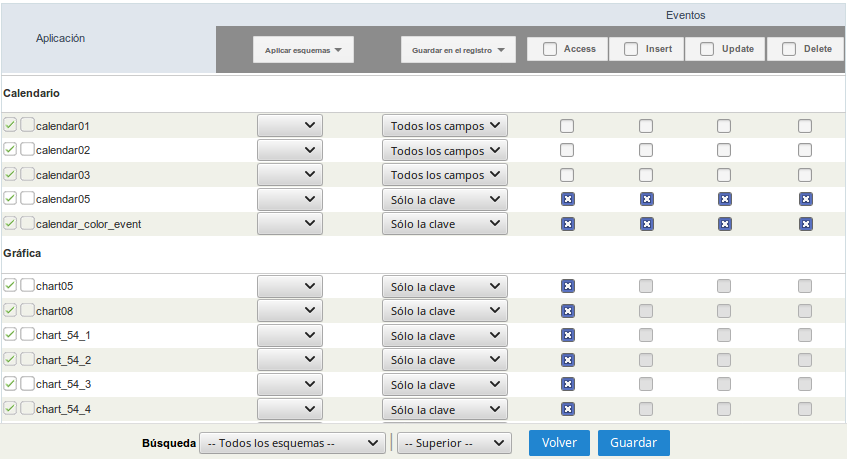Click the Gráfica section heading

(22, 253)
